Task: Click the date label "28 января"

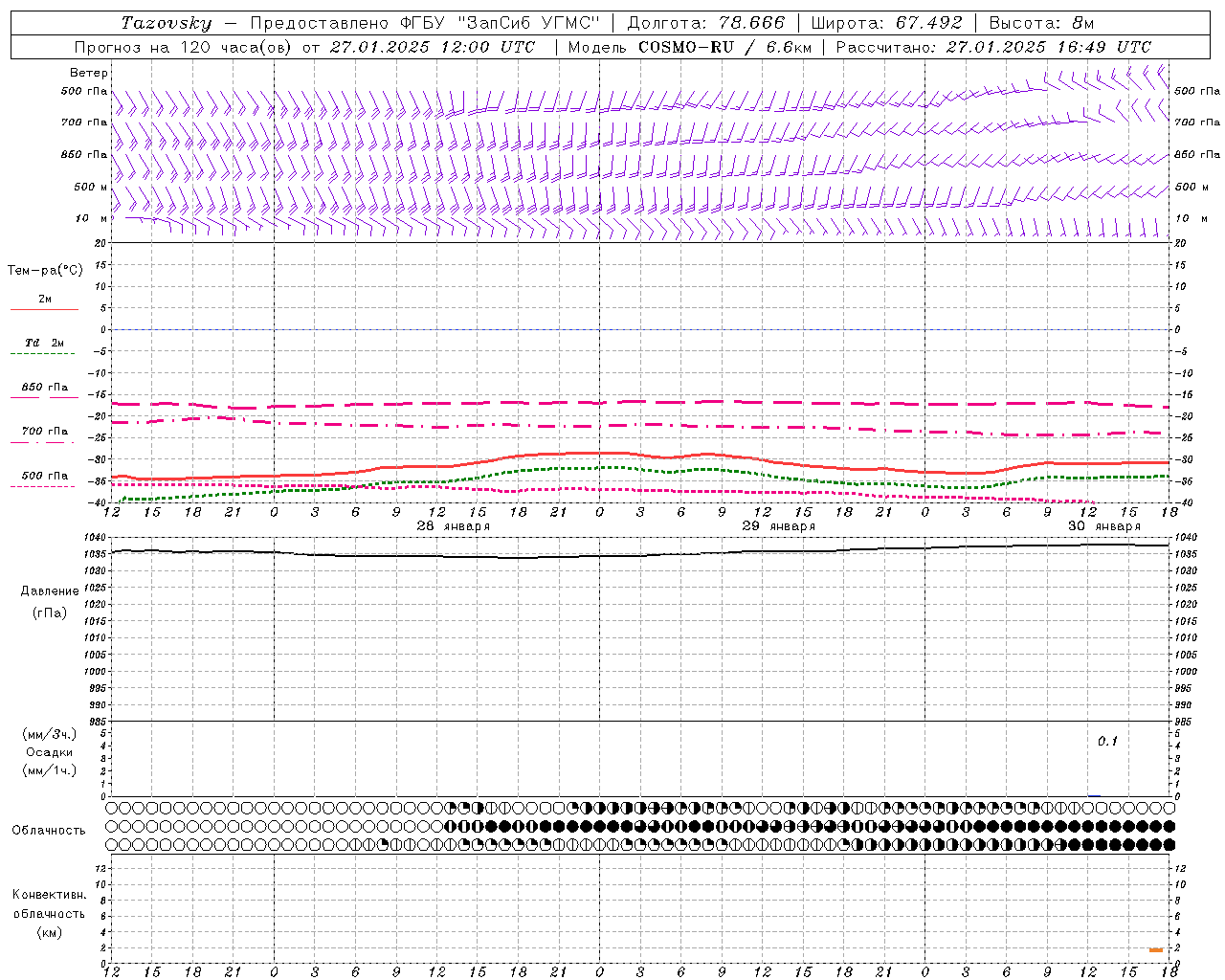Action: tap(453, 526)
